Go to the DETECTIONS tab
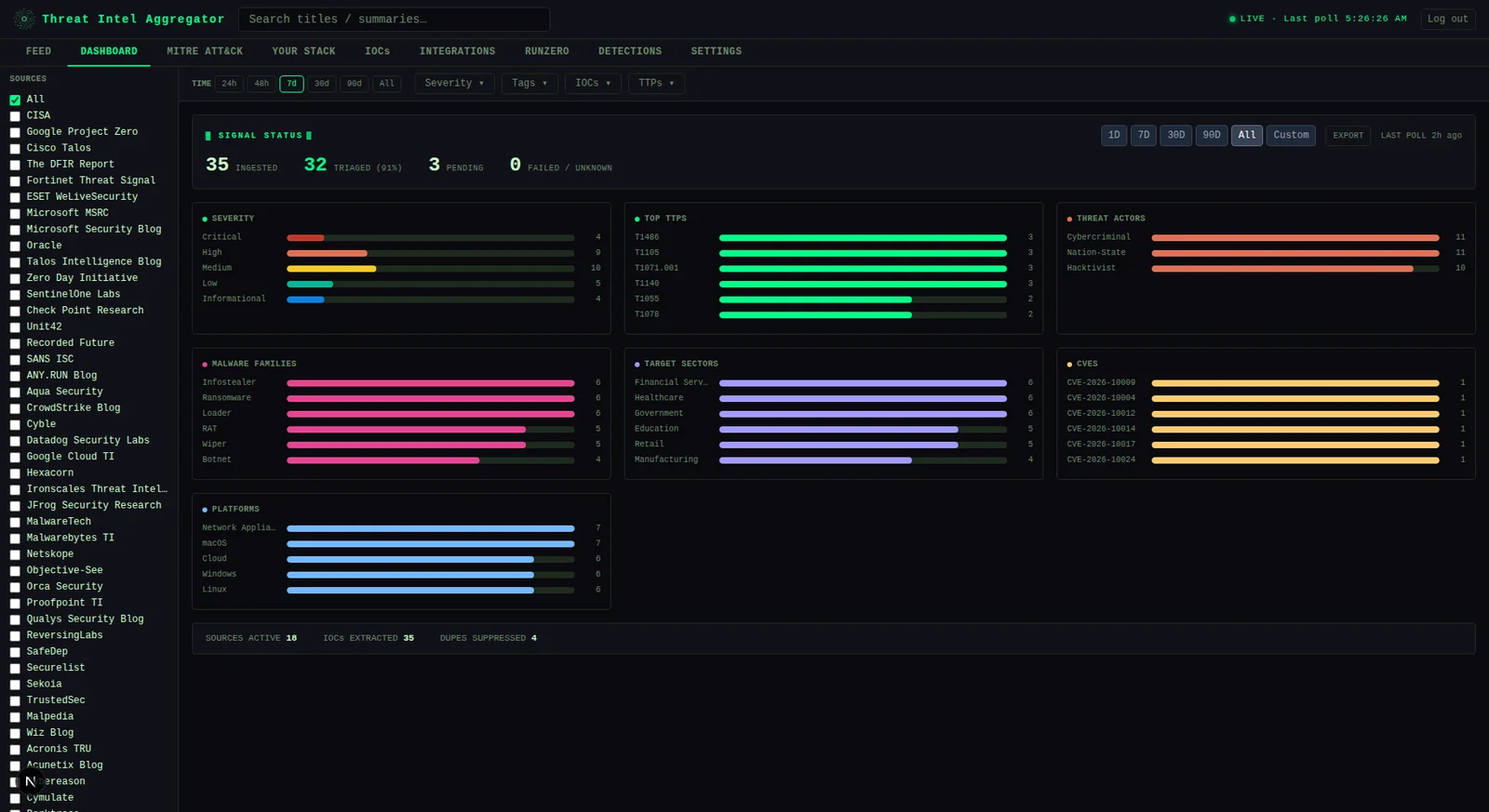 coord(630,51)
